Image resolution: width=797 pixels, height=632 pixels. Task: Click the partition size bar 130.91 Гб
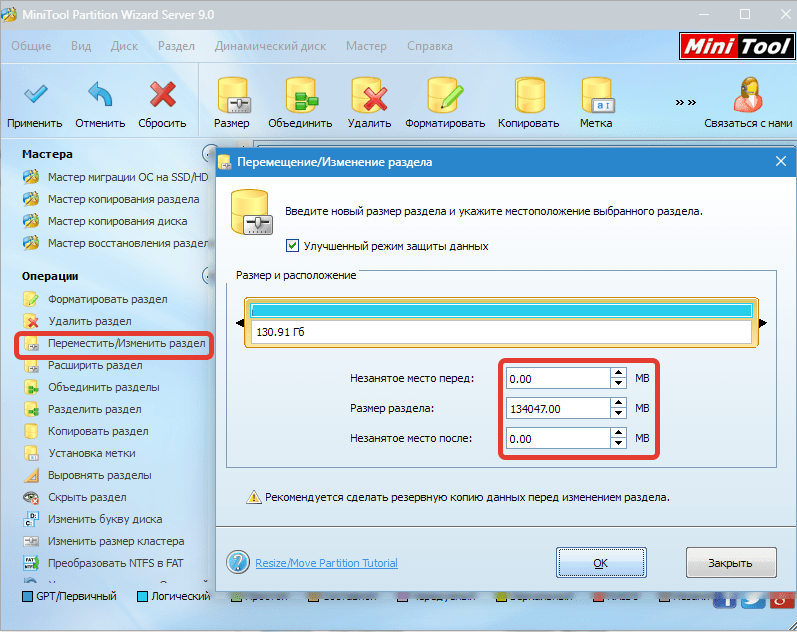[x=501, y=323]
